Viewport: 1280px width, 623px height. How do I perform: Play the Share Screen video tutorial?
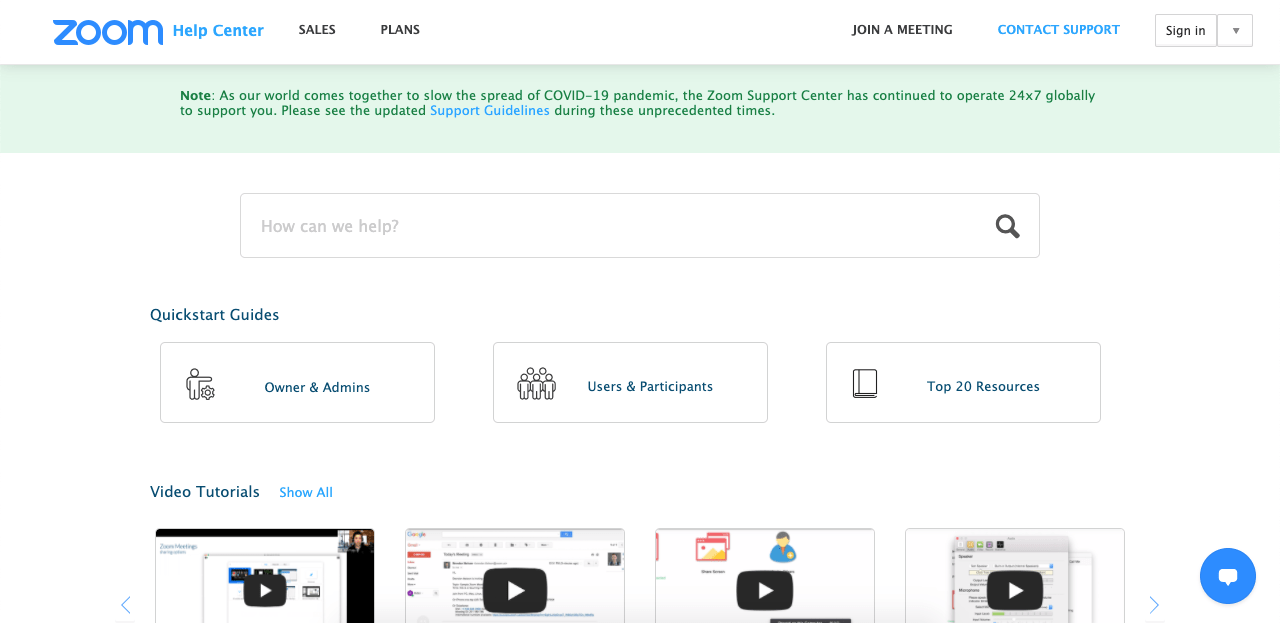click(765, 590)
